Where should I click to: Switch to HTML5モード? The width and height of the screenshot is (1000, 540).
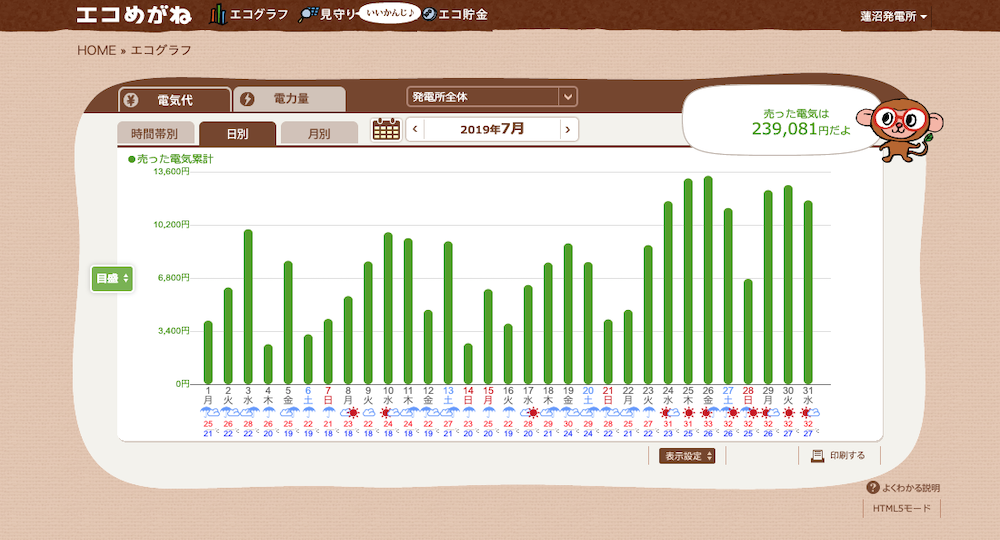coord(902,508)
